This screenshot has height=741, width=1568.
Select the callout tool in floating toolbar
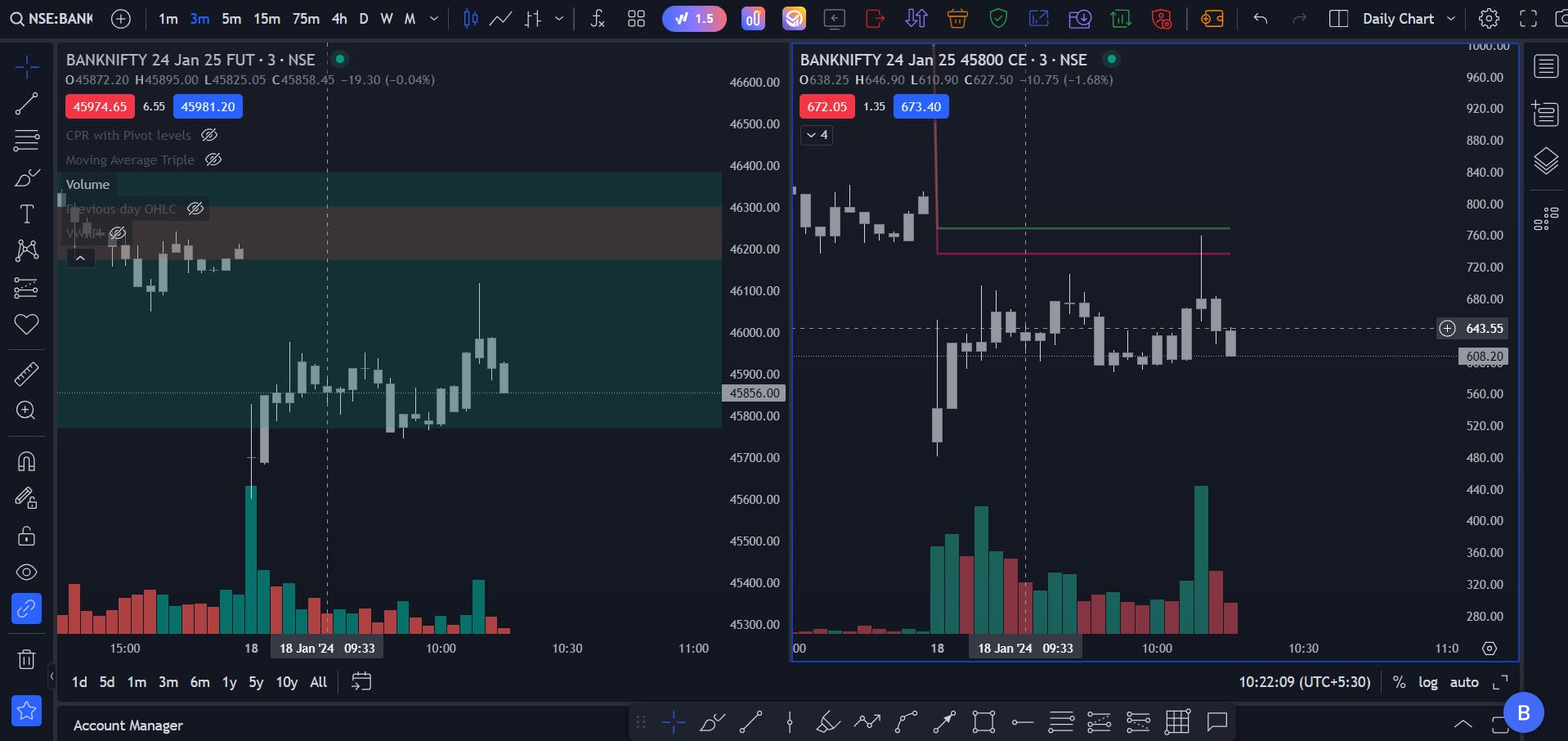(x=1217, y=721)
